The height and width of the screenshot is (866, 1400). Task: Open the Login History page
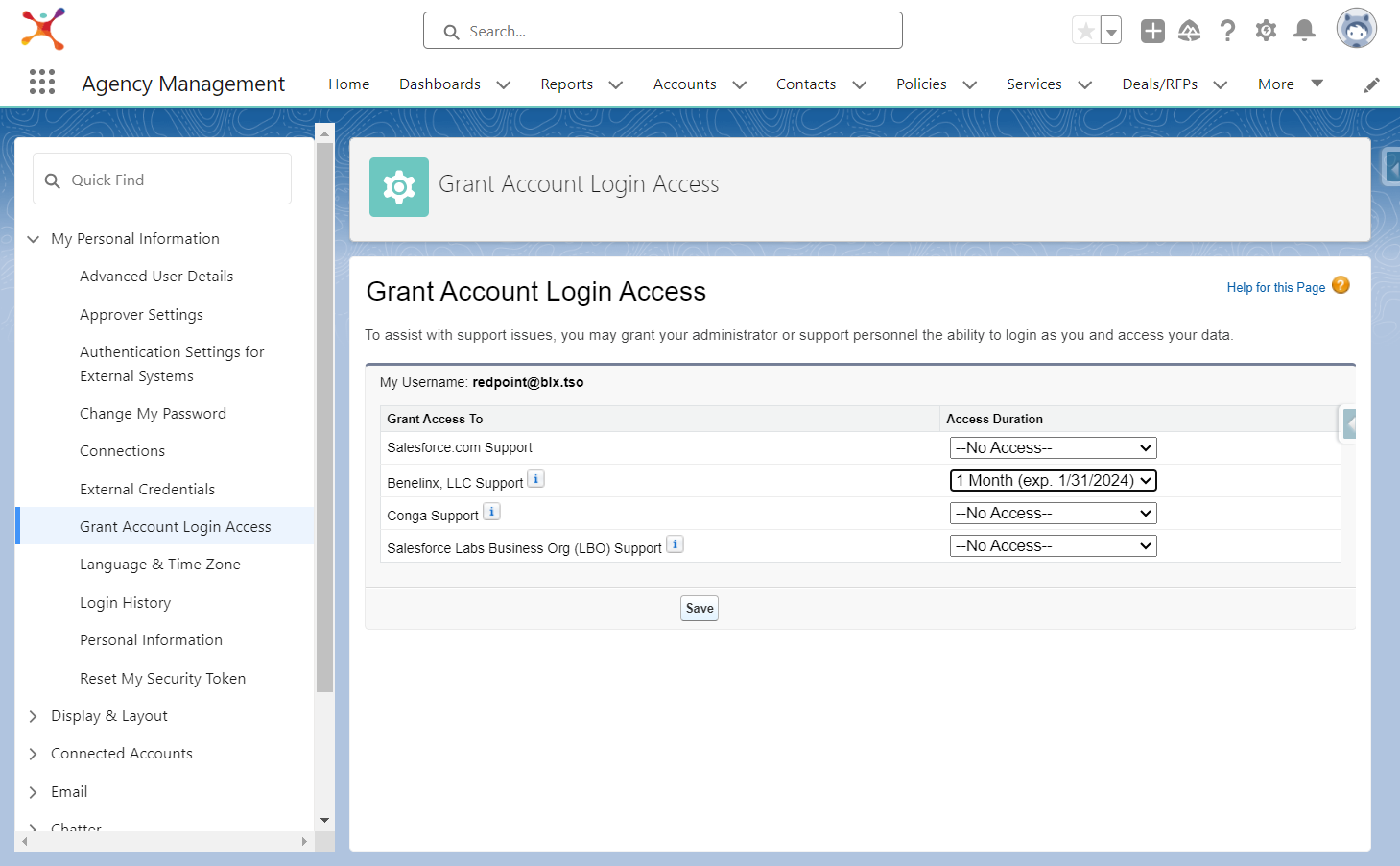pos(126,603)
